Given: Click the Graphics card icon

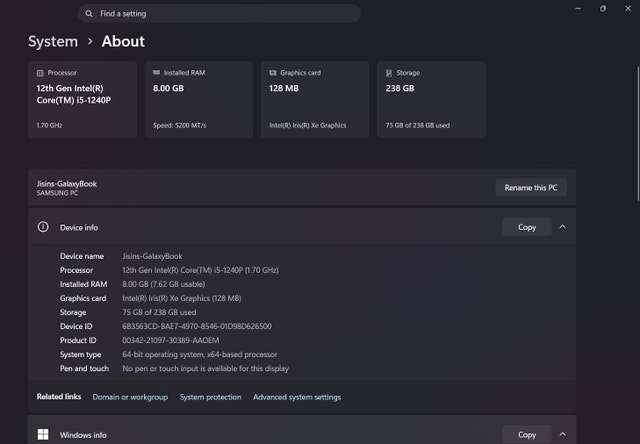Looking at the screenshot, I should [273, 73].
